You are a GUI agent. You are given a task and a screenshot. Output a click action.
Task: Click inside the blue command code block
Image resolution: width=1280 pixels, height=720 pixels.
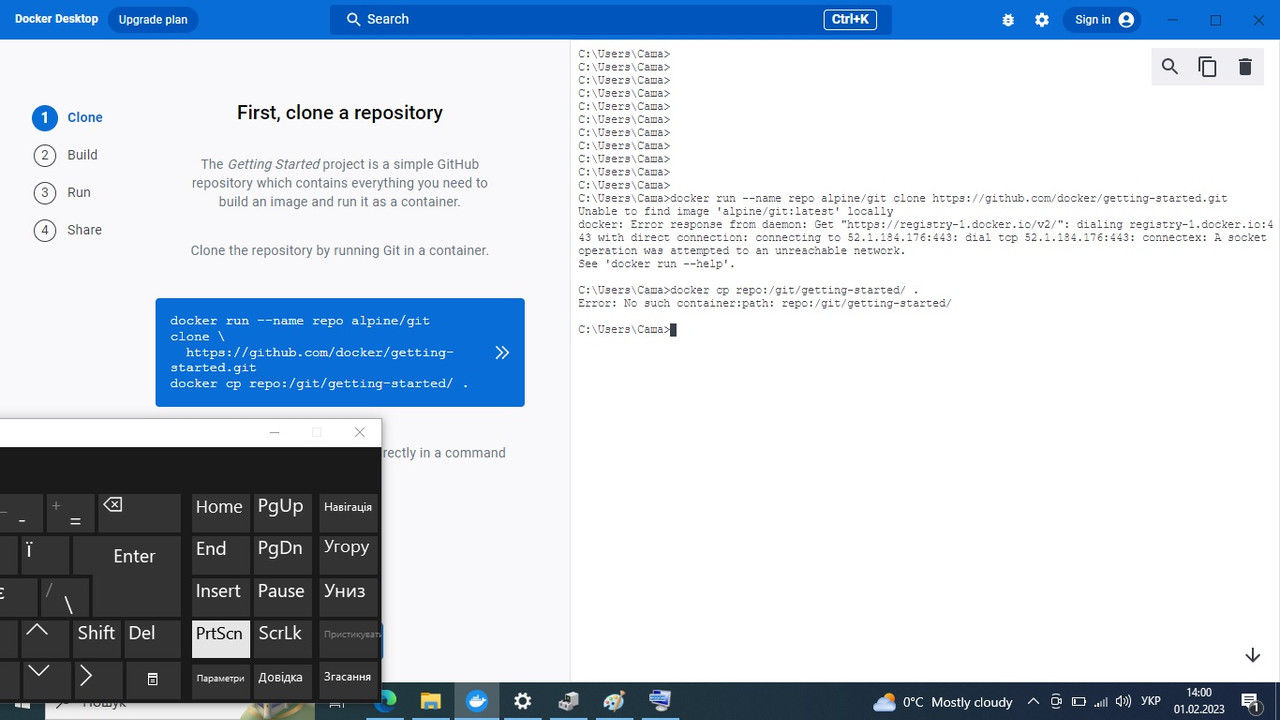[x=340, y=352]
